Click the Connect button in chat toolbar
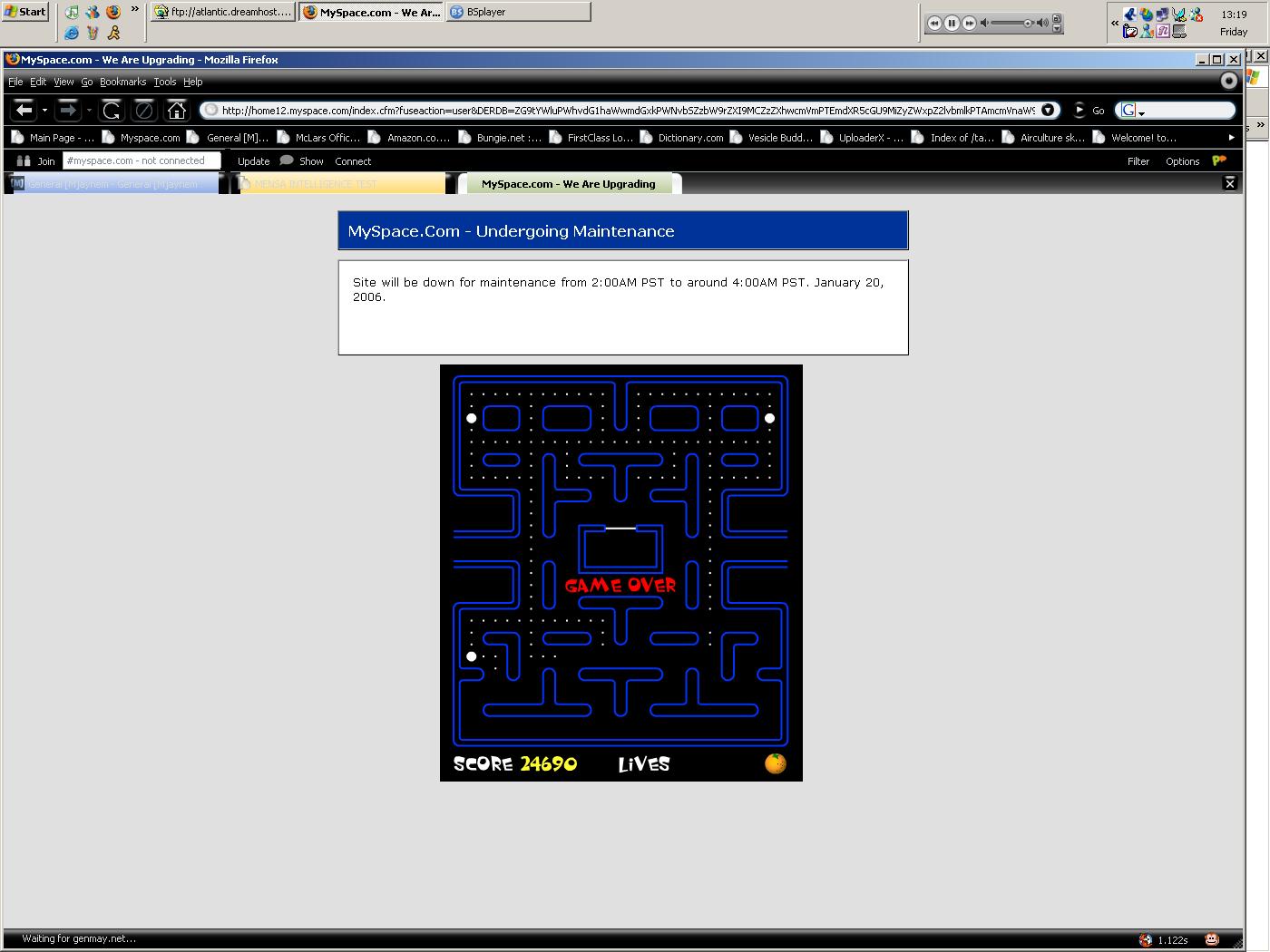 click(353, 161)
